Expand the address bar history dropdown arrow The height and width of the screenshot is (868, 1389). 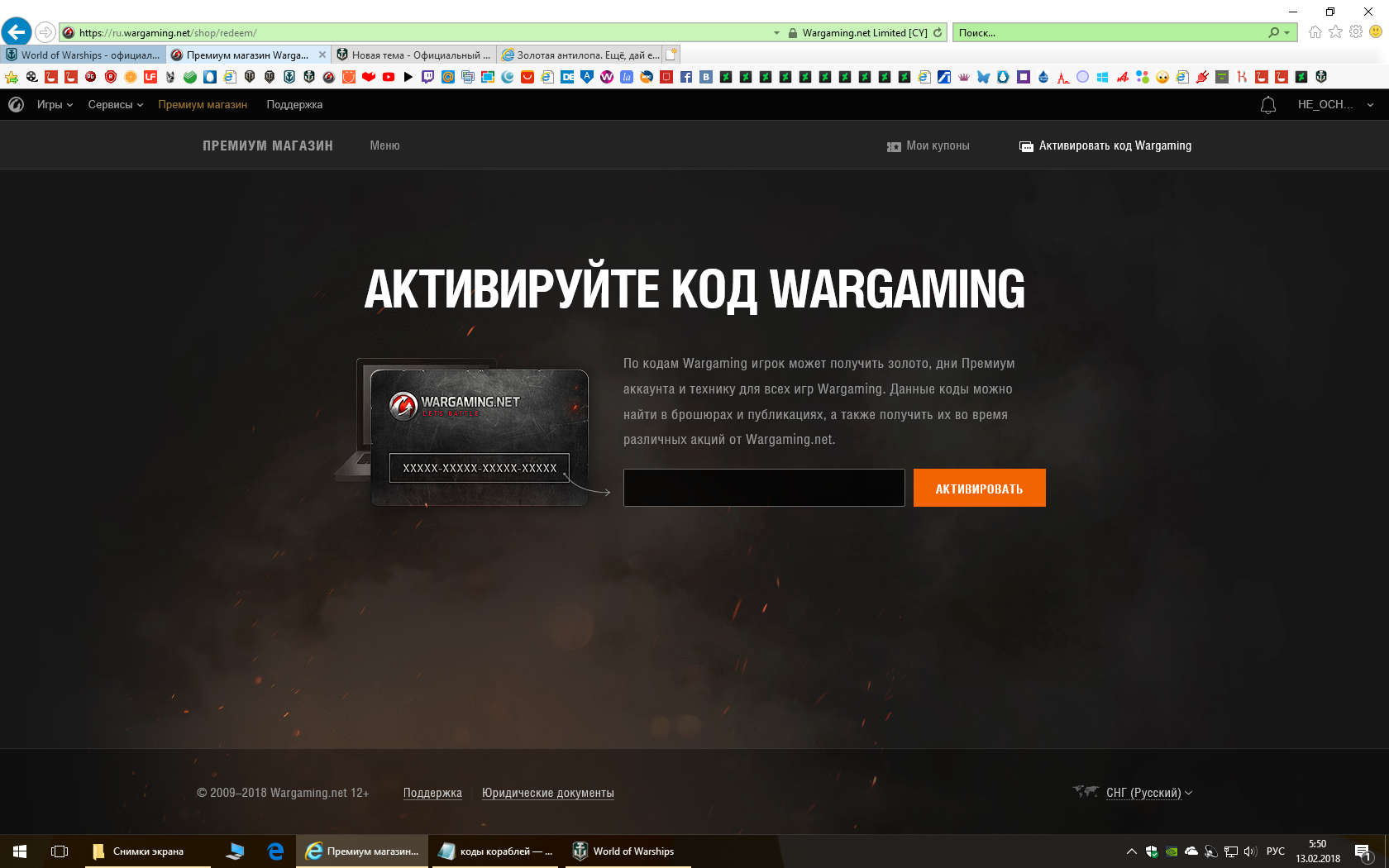point(776,33)
